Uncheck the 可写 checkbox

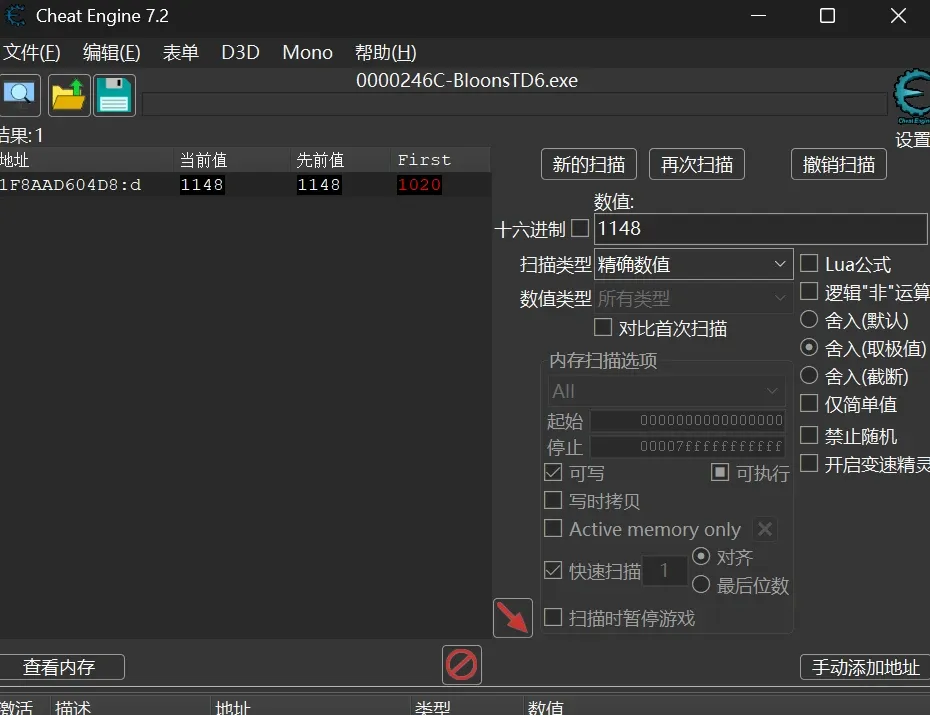pyautogui.click(x=553, y=473)
